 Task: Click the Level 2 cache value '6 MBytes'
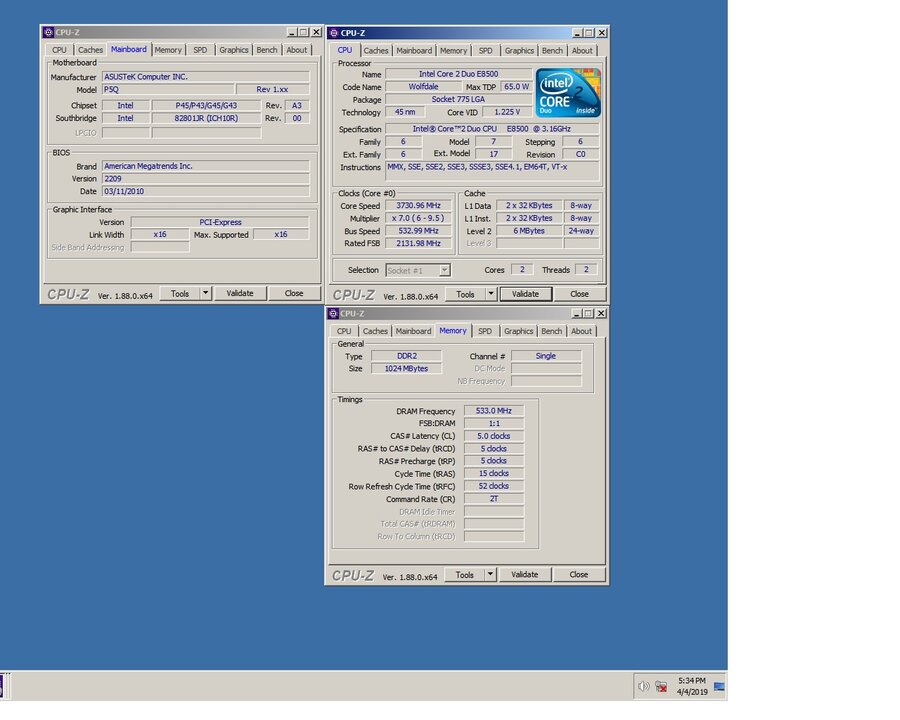coord(529,230)
